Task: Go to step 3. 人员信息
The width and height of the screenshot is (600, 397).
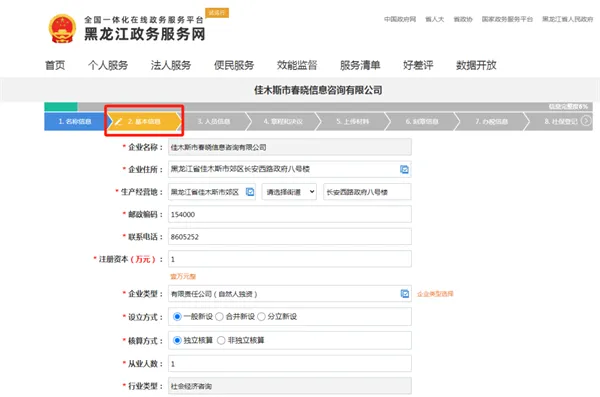Action: 214,121
